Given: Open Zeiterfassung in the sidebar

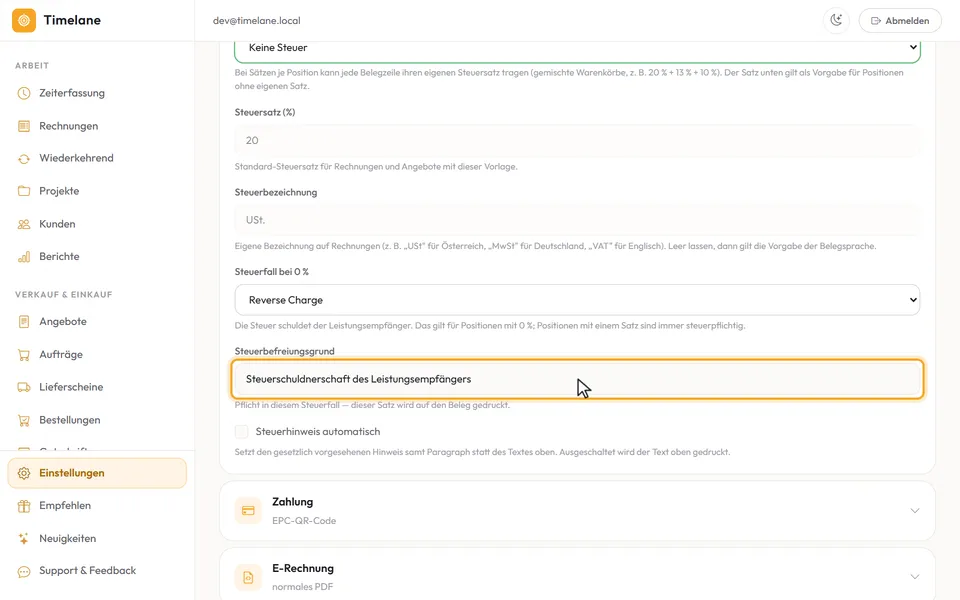Looking at the screenshot, I should (x=97, y=93).
